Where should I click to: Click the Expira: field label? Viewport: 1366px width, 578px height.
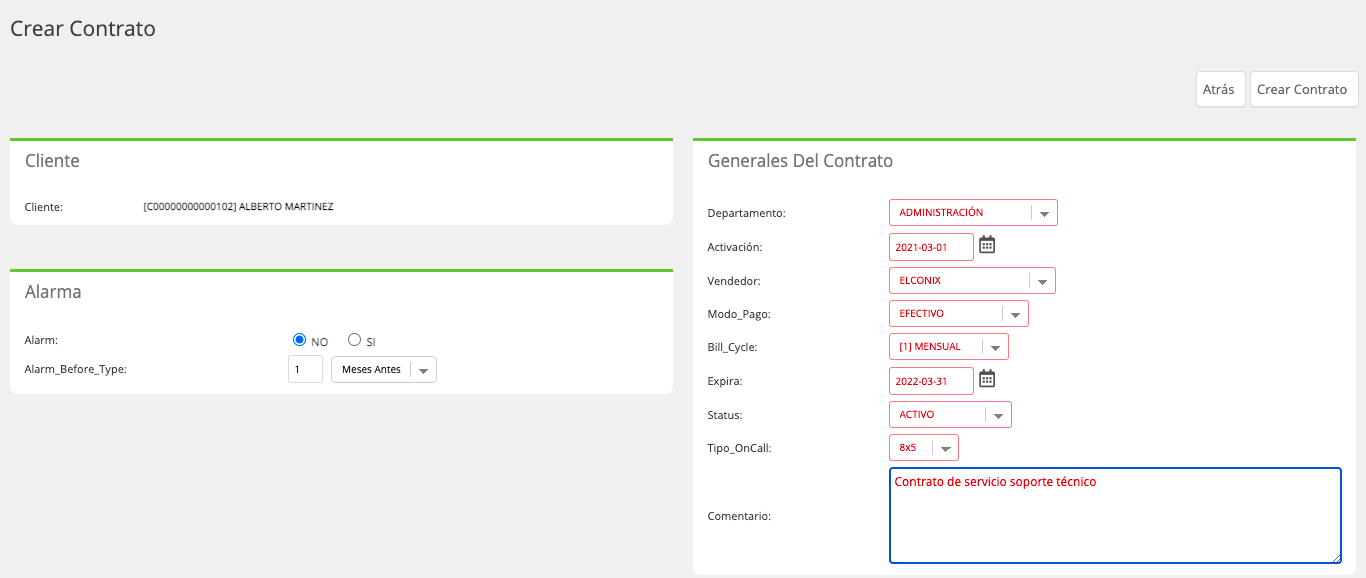tap(725, 381)
